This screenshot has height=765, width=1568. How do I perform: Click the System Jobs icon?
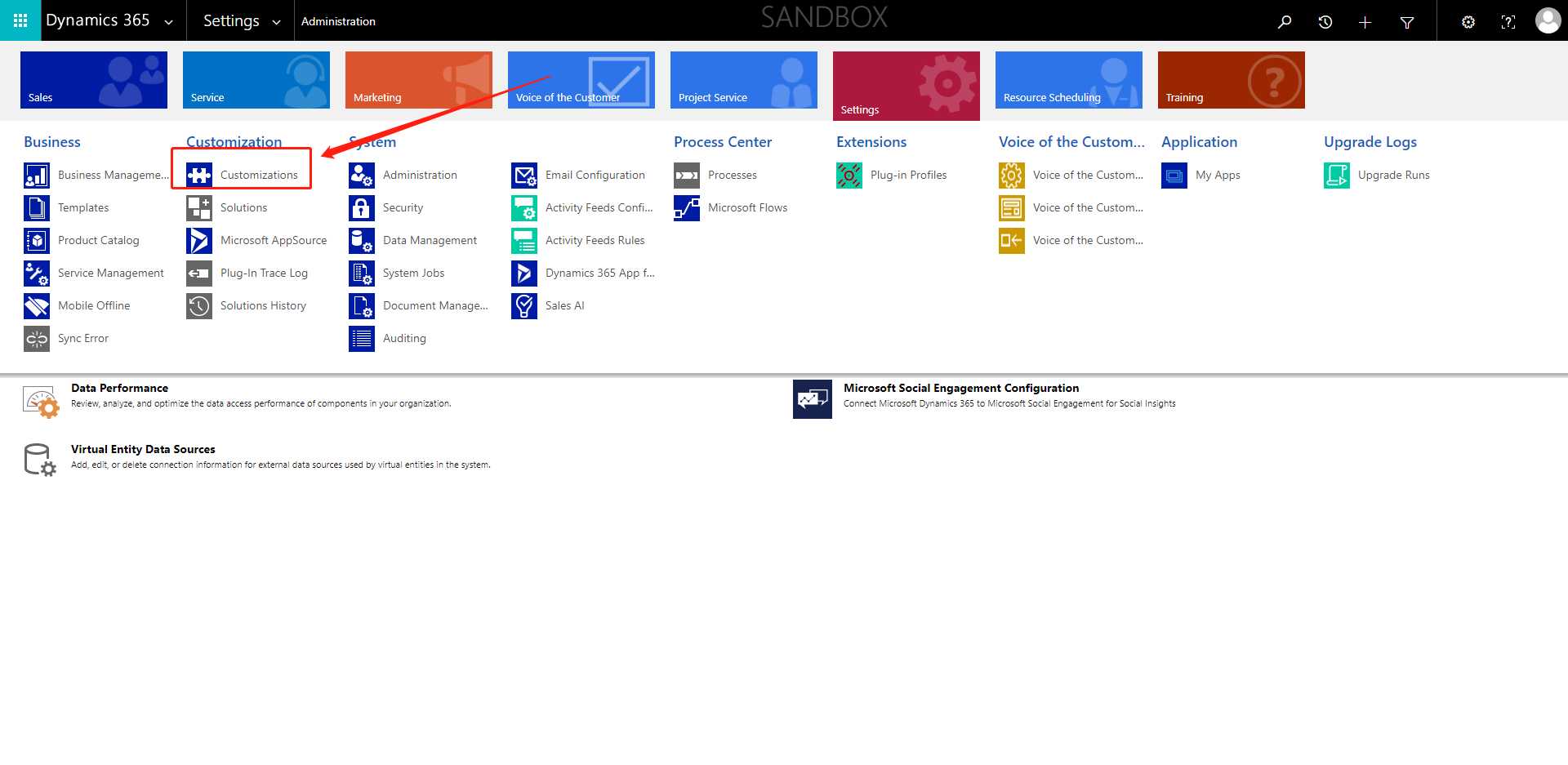(362, 274)
